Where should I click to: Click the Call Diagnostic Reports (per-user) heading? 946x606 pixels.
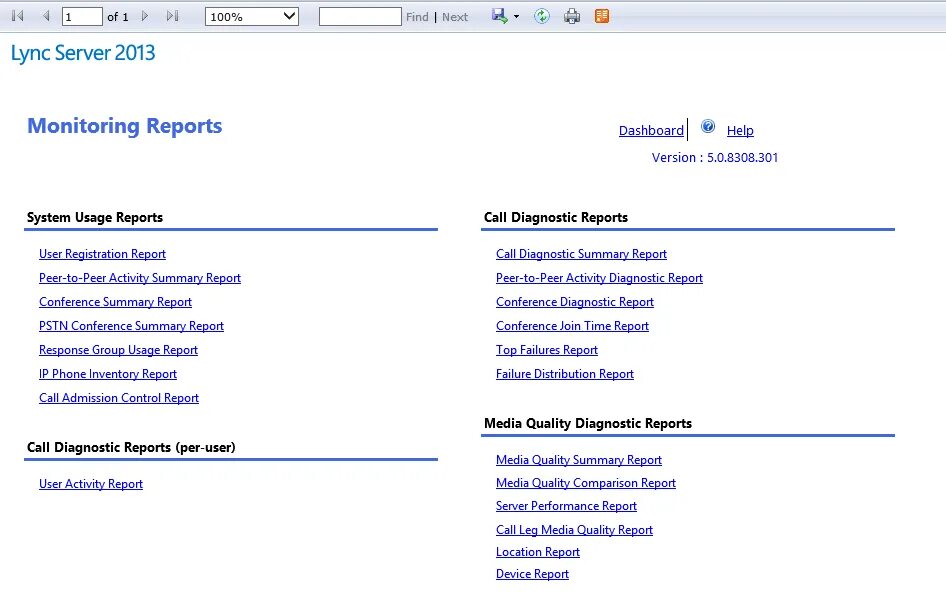pos(131,448)
